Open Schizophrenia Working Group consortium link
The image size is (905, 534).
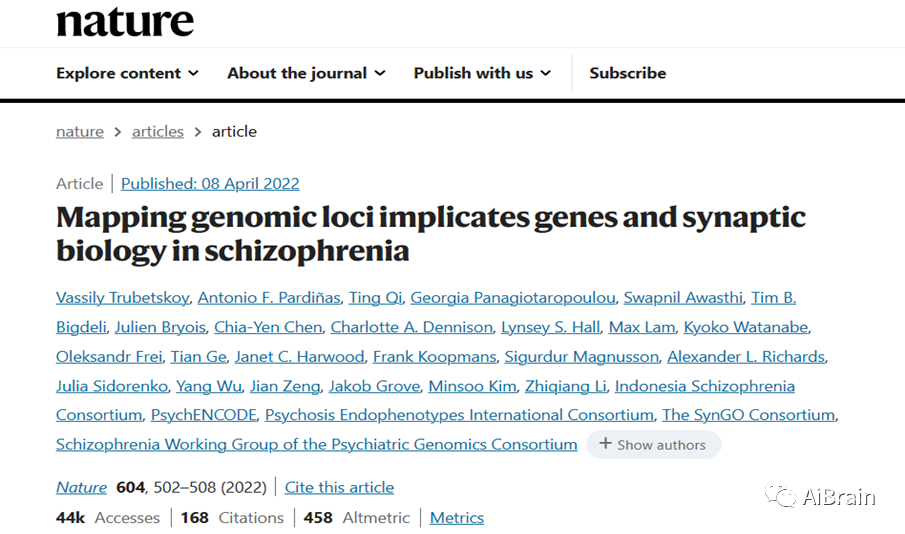coord(316,445)
